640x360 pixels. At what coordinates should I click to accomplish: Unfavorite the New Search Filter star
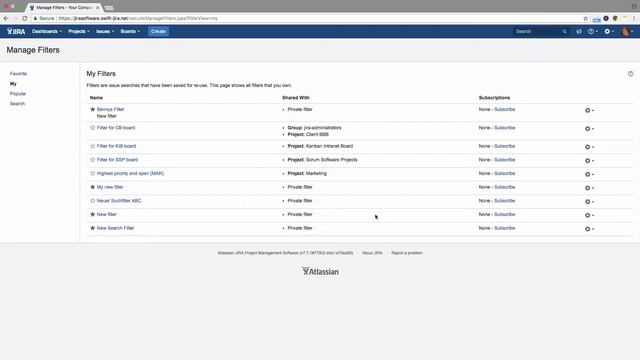93,228
